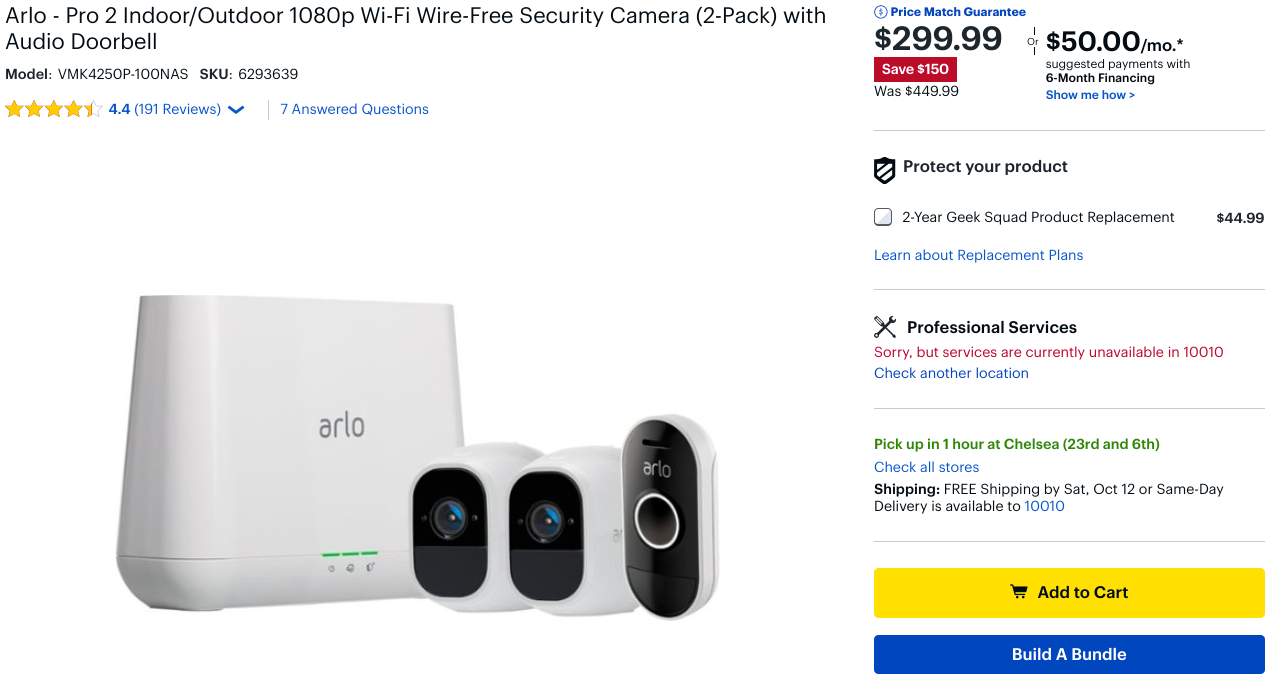Viewport: 1271px width, 679px height.
Task: Click the third rating star
Action: [53, 108]
